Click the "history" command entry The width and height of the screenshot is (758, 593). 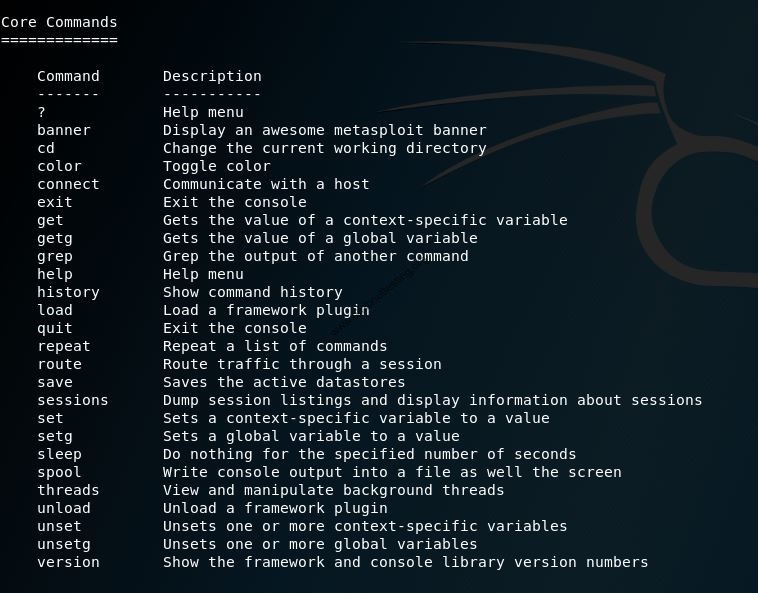[68, 292]
